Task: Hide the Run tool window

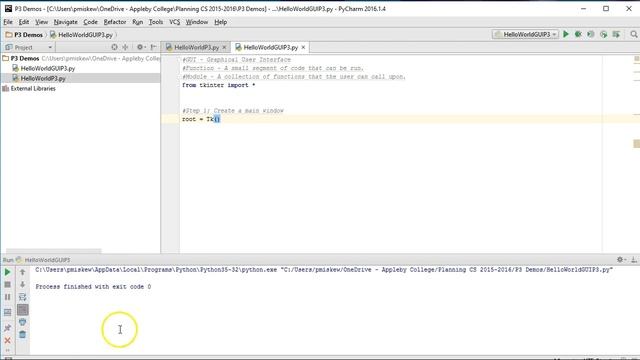Action: [x=634, y=260]
